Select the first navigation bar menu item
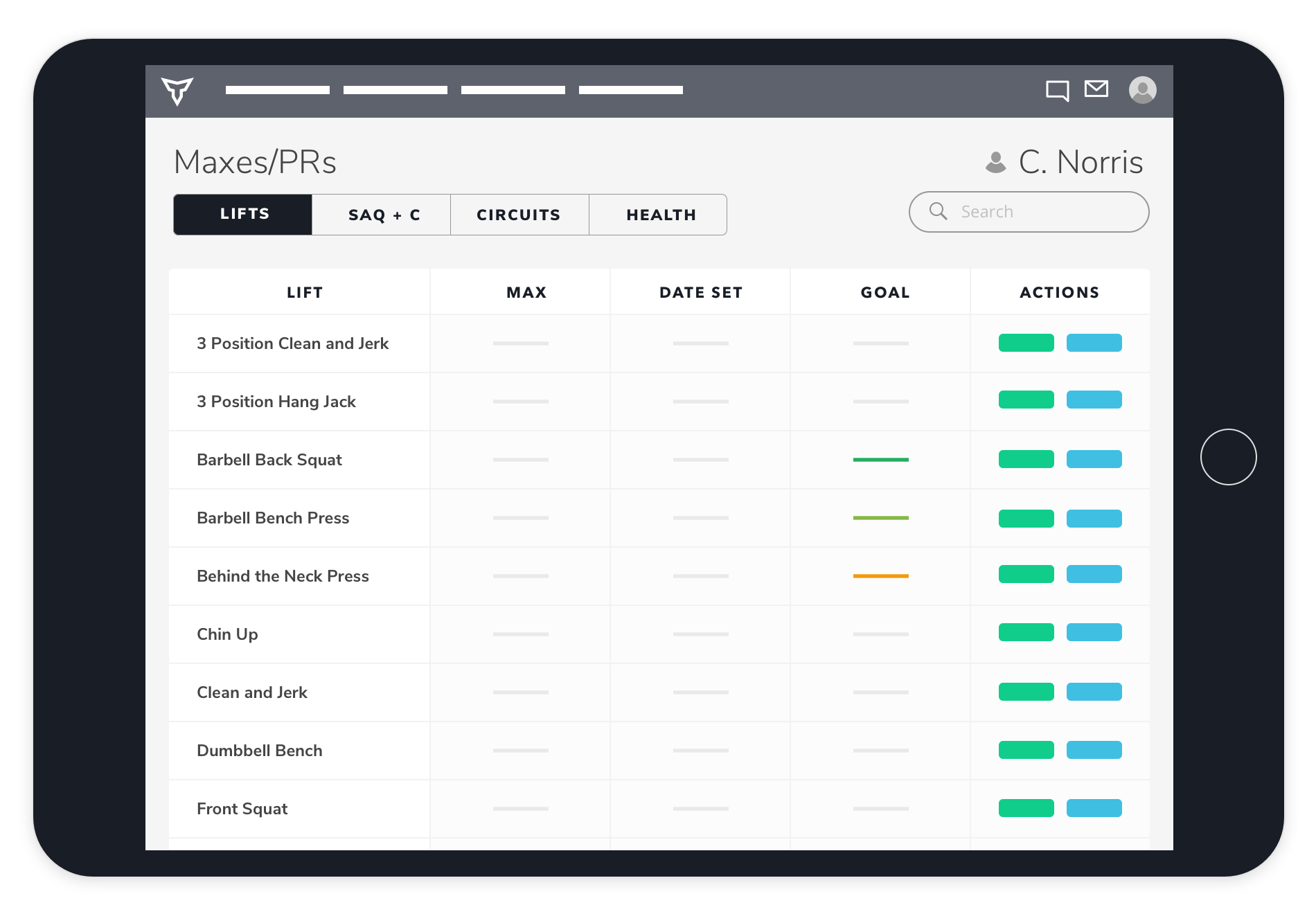 pyautogui.click(x=277, y=90)
